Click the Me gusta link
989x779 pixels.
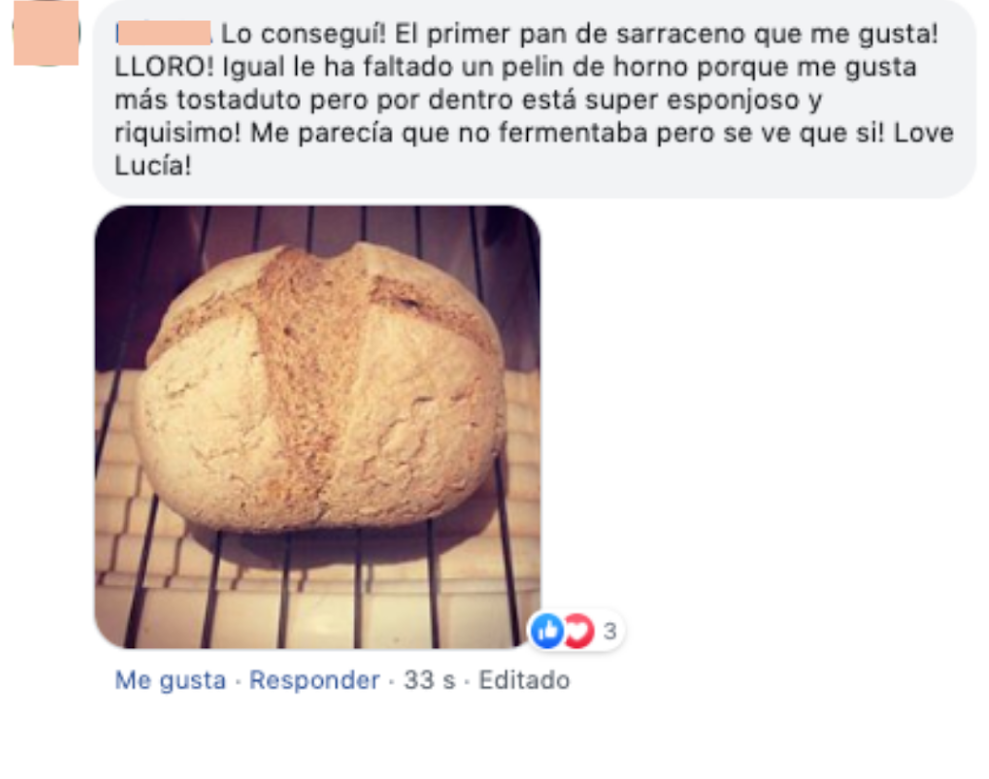click(x=170, y=680)
